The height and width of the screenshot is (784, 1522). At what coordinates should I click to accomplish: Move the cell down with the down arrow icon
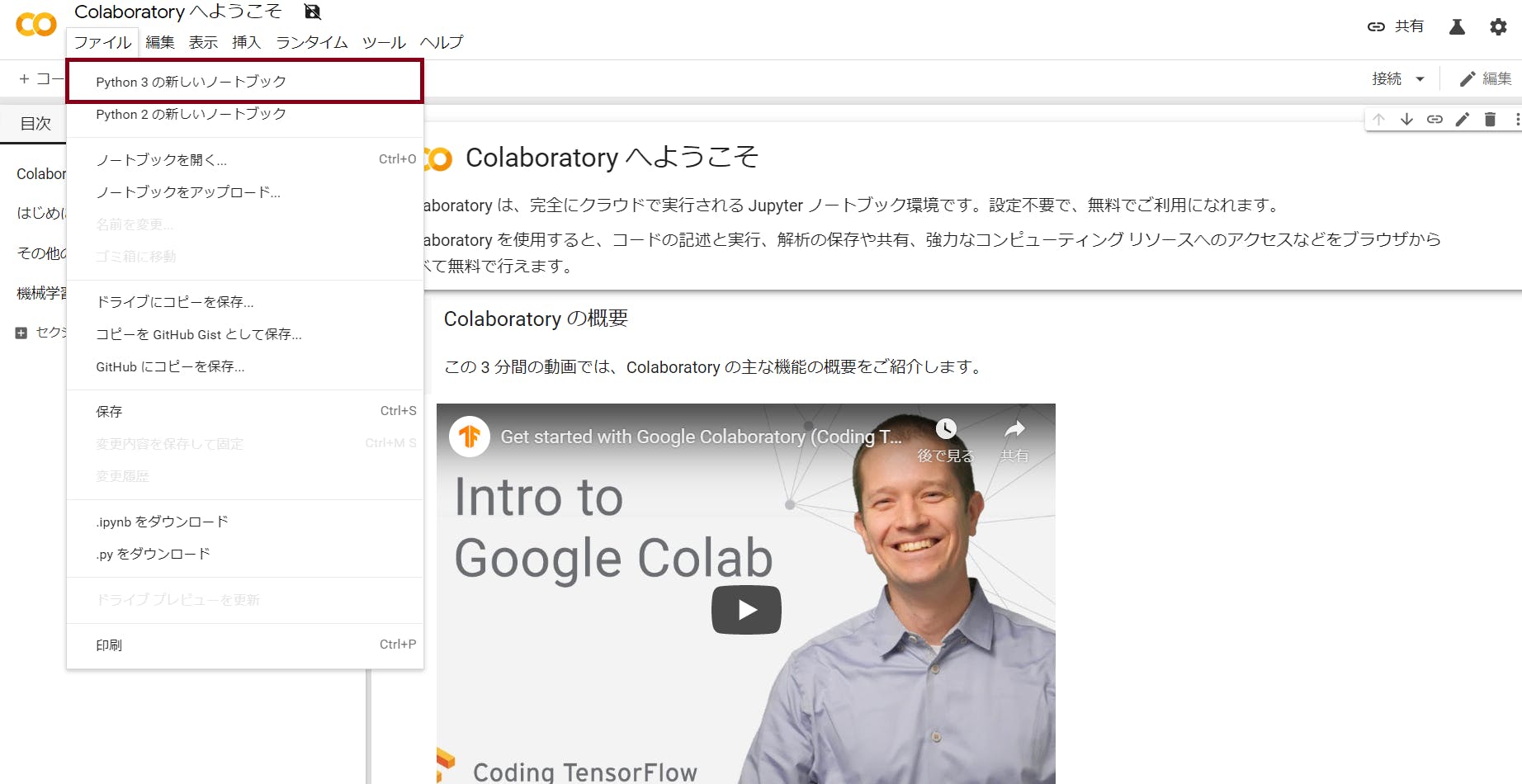[x=1406, y=119]
